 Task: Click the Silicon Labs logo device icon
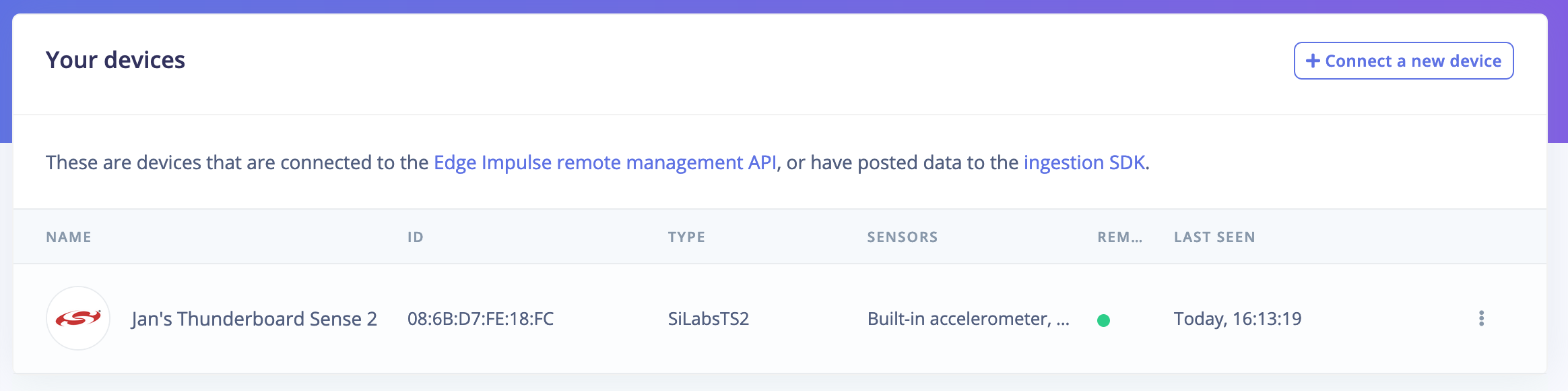coord(78,318)
